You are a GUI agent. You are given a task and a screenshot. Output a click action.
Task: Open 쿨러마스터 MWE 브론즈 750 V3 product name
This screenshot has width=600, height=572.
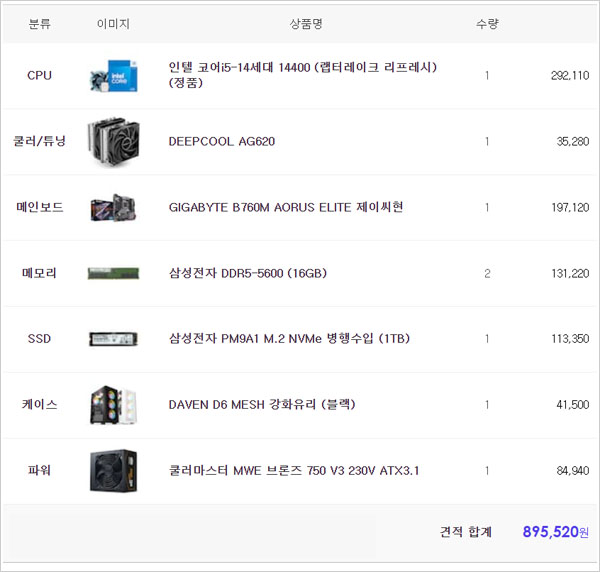[x=294, y=470]
